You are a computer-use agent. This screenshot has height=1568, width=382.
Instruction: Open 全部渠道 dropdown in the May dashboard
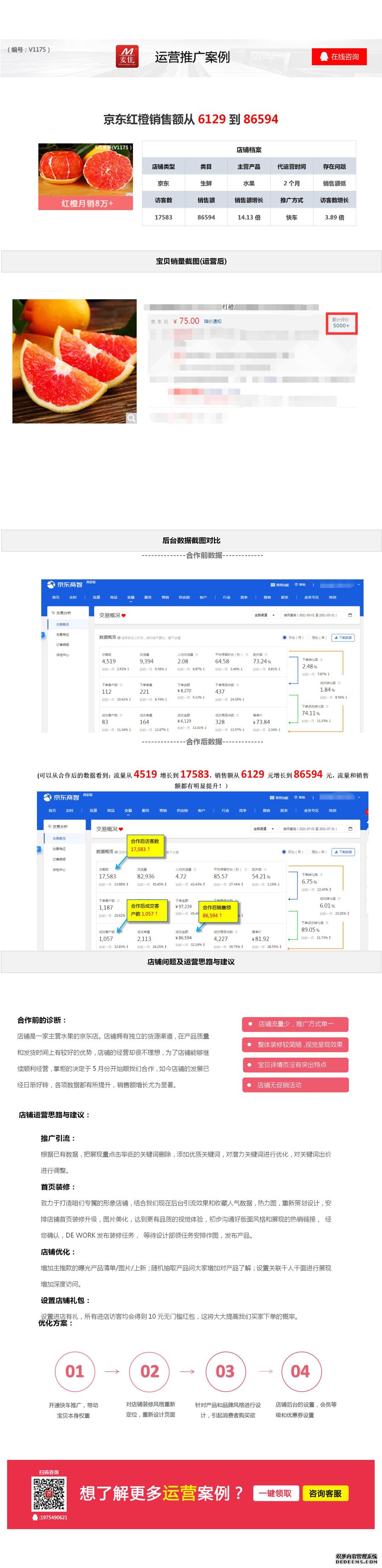coord(264,615)
